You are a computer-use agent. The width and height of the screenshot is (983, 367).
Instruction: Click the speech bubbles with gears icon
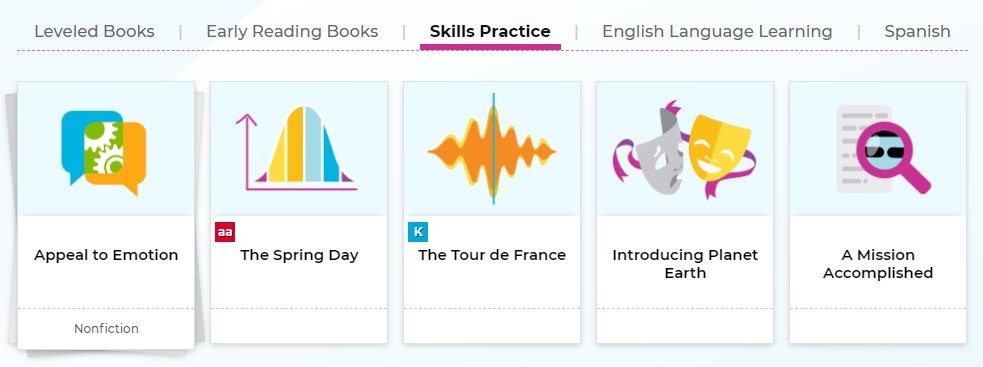point(104,152)
